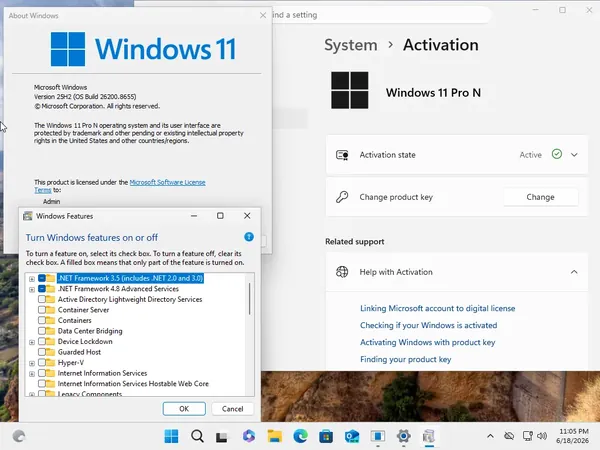
Task: Enable the Guarded Host checkbox
Action: tap(42, 352)
